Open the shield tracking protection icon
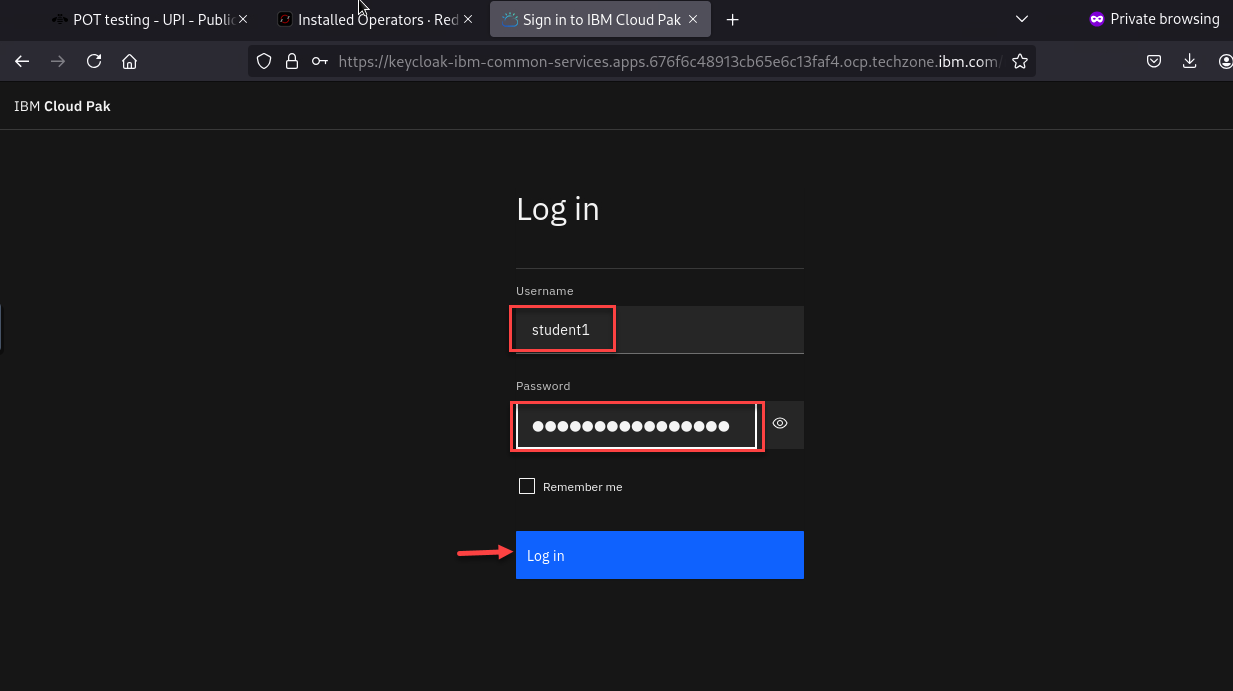 (x=264, y=61)
